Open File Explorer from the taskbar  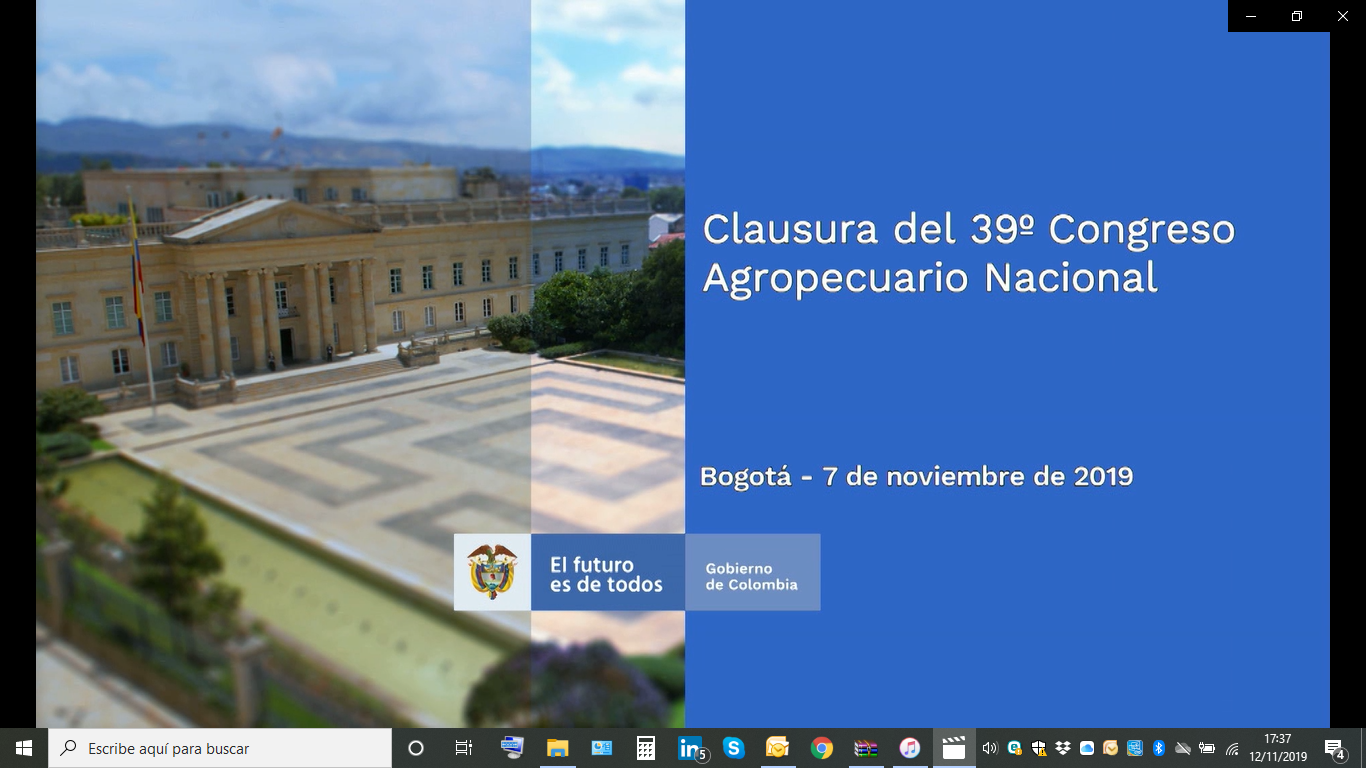pos(557,748)
